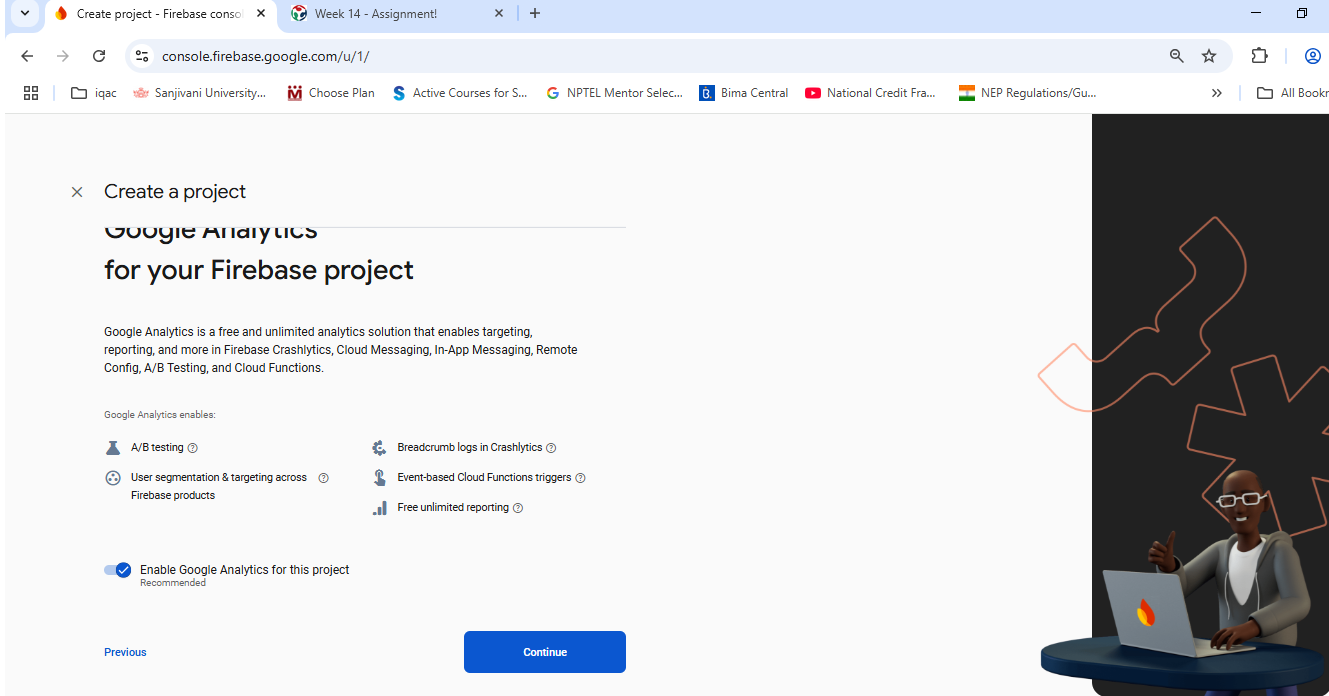Open a new browser tab
This screenshot has width=1329, height=696.
click(x=535, y=14)
